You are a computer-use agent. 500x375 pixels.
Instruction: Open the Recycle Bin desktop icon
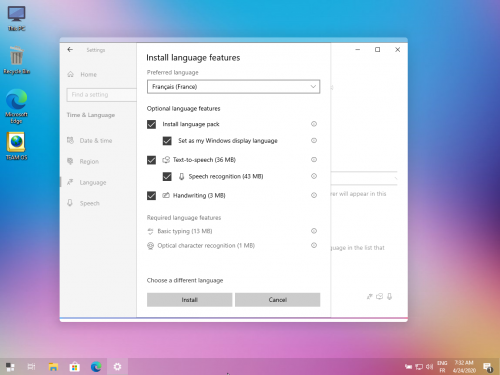pyautogui.click(x=16, y=60)
